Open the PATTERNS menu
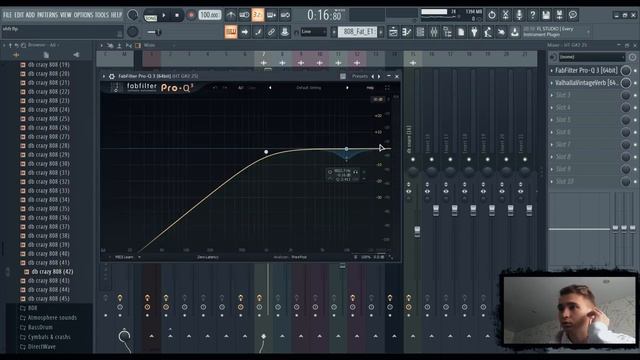 coord(47,15)
